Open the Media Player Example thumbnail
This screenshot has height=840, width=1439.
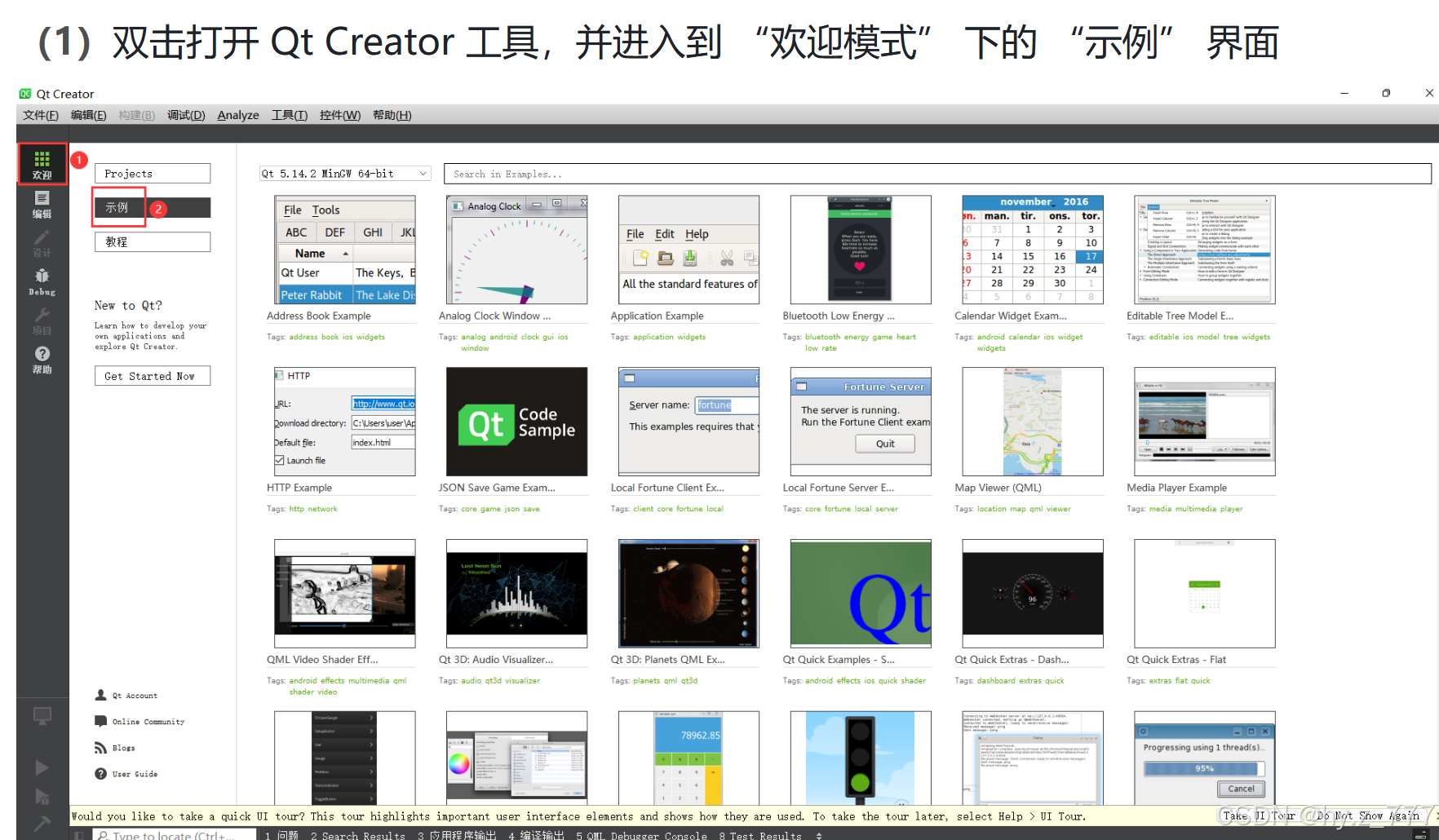coord(1205,422)
